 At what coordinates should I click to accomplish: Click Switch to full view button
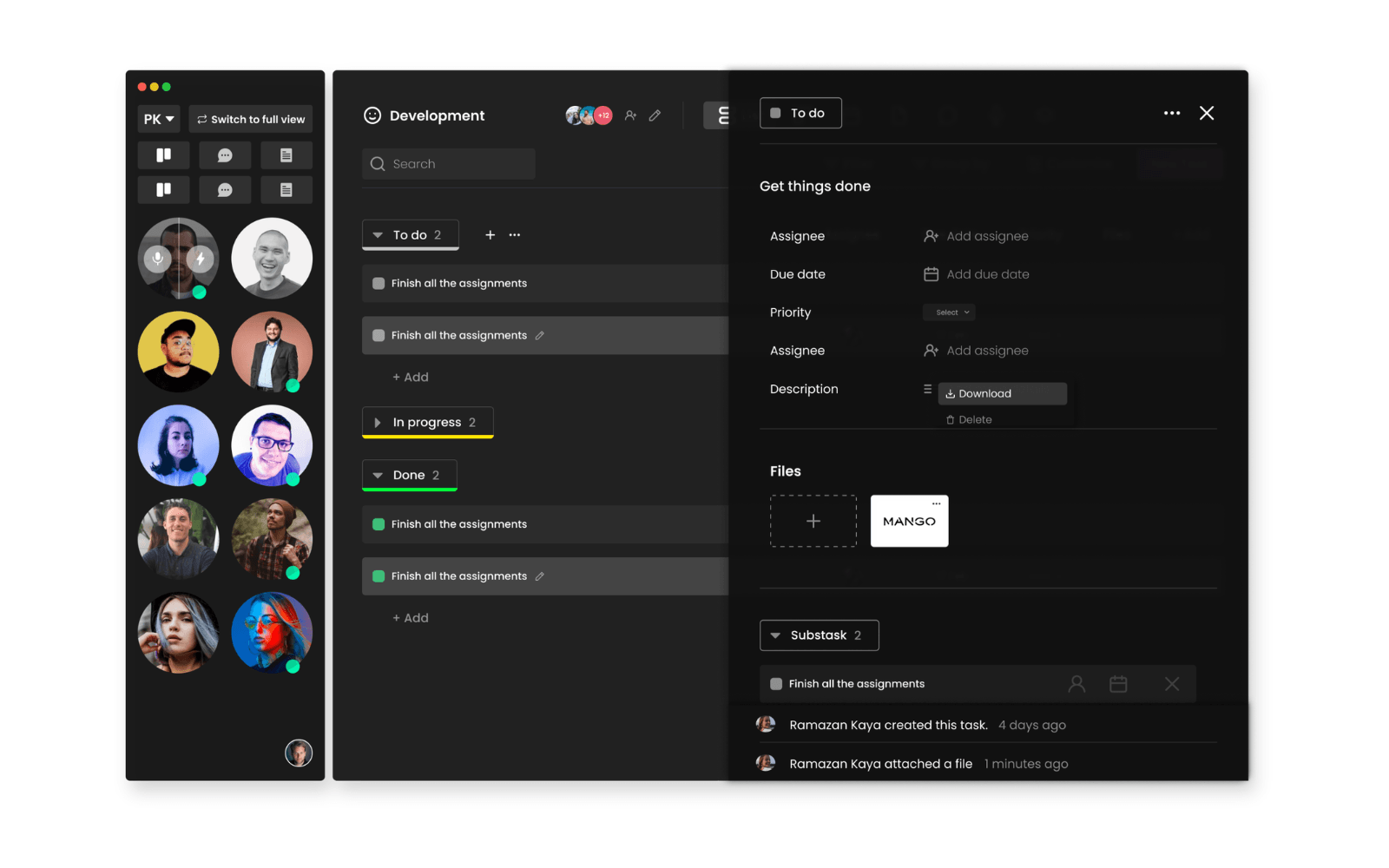251,119
